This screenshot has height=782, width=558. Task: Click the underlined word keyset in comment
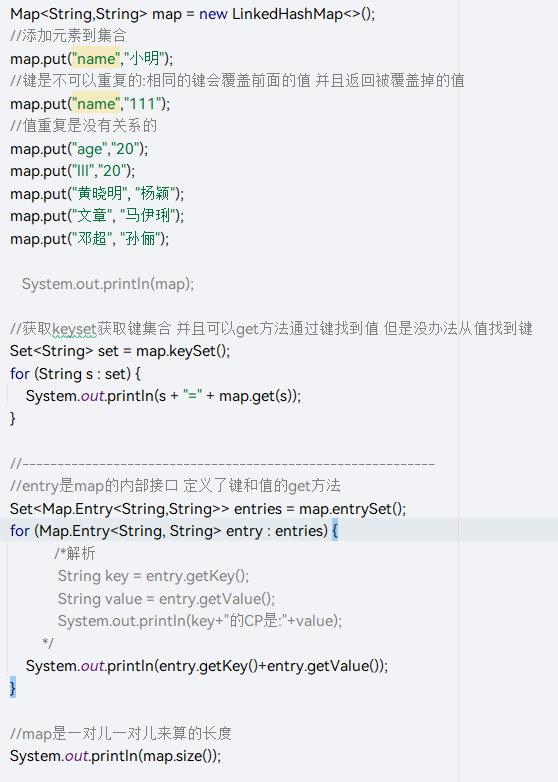click(x=74, y=329)
